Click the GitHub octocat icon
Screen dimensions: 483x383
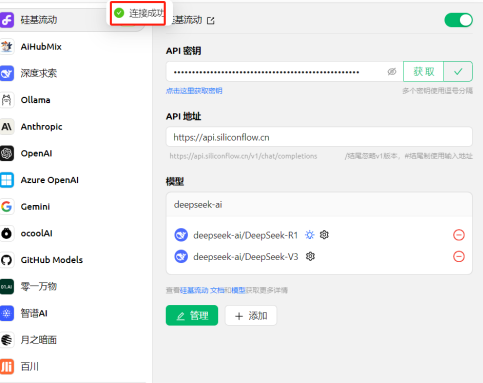pyautogui.click(x=7, y=260)
